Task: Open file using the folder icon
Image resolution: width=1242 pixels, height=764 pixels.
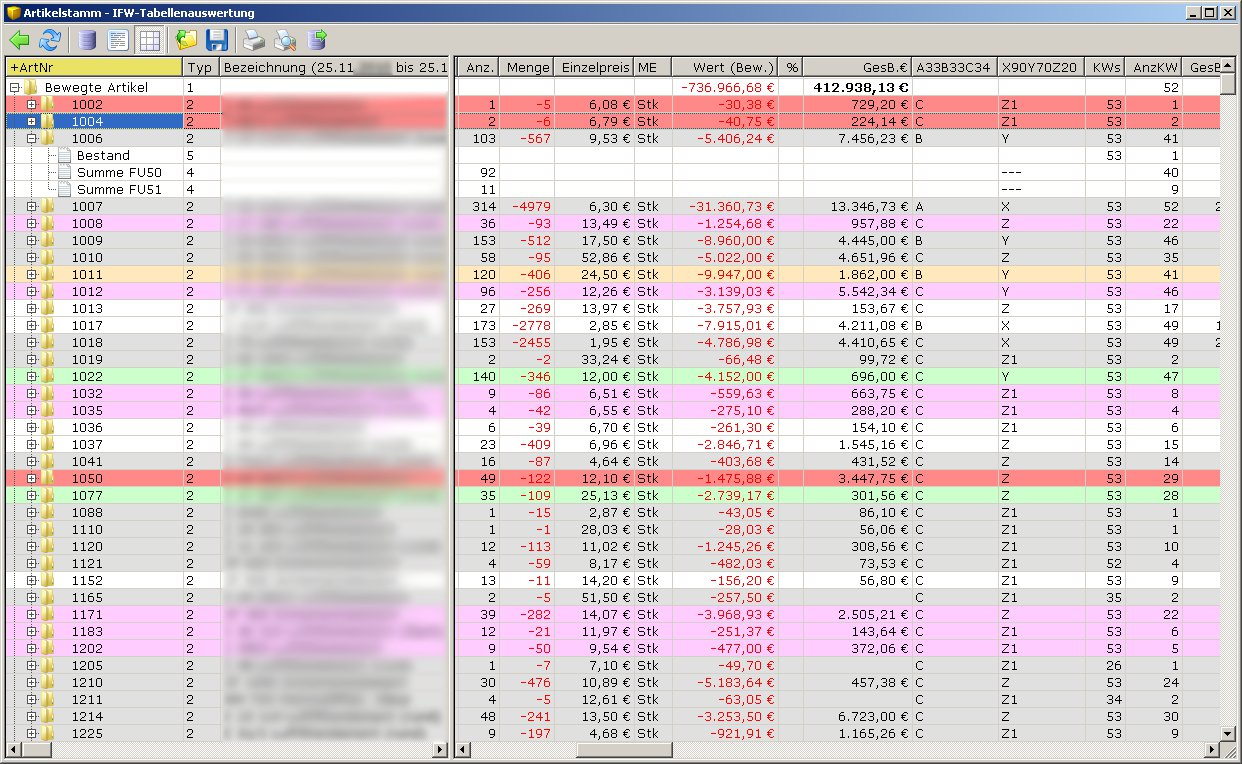Action: click(x=186, y=40)
